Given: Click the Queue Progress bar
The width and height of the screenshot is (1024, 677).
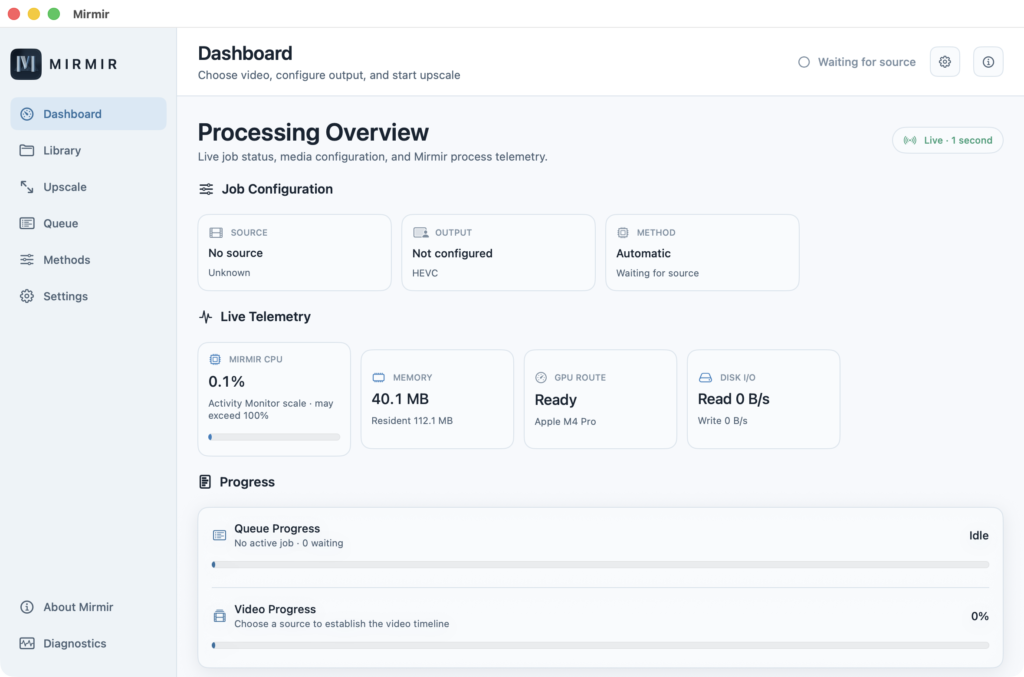Looking at the screenshot, I should click(601, 565).
